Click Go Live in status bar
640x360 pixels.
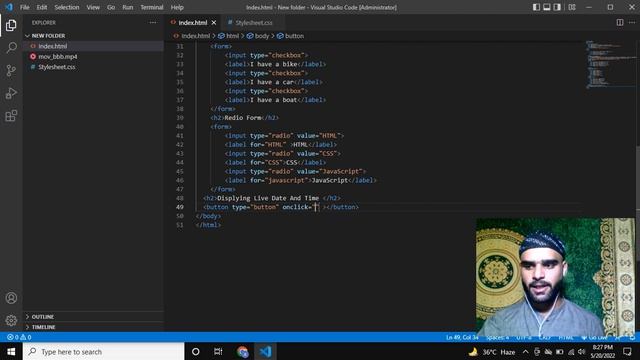click(x=594, y=338)
